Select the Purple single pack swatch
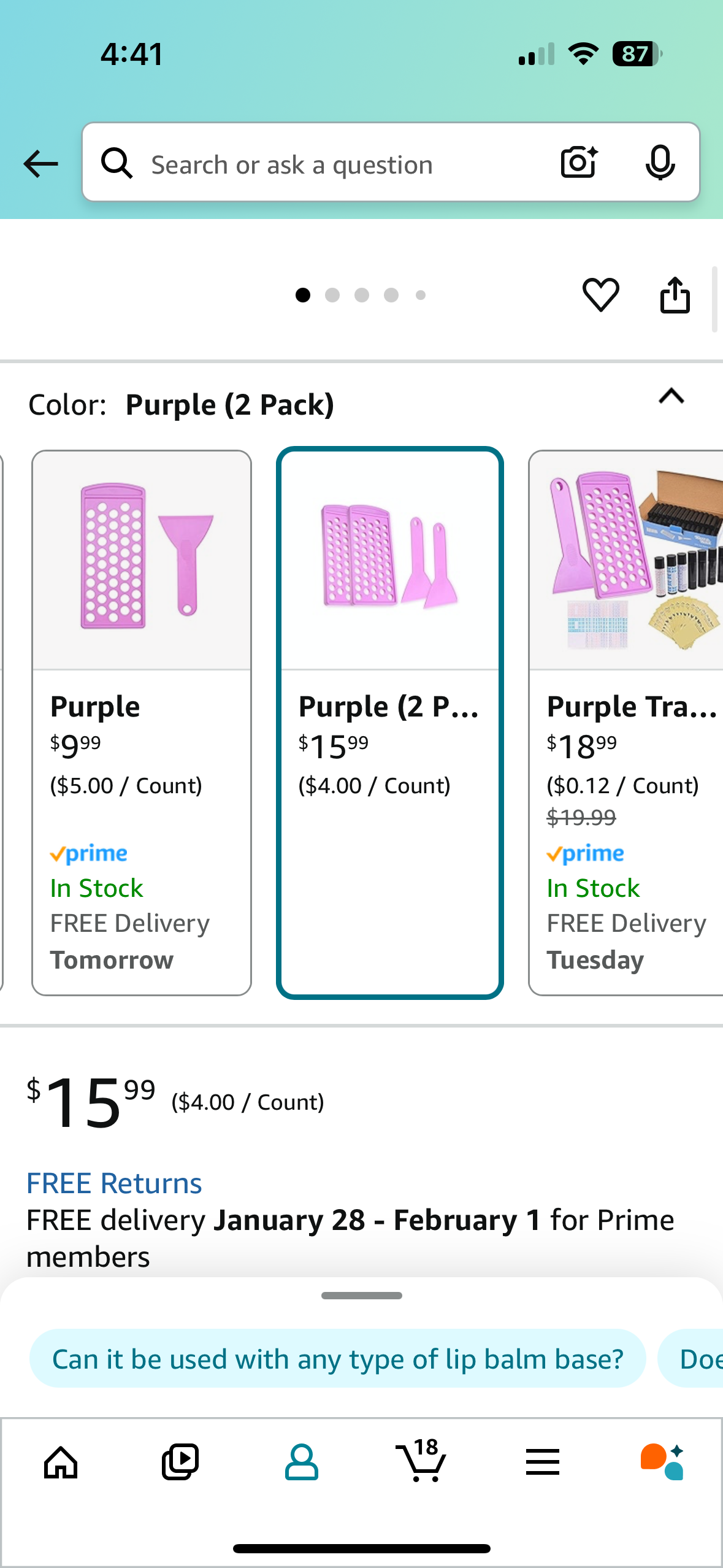This screenshot has width=723, height=1568. [142, 722]
